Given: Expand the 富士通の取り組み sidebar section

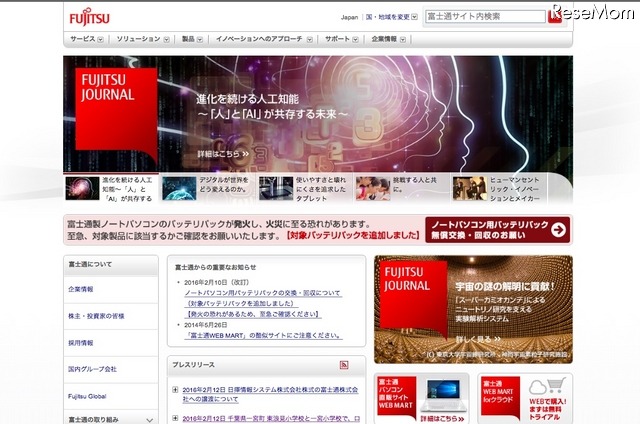Looking at the screenshot, I should [x=111, y=419].
